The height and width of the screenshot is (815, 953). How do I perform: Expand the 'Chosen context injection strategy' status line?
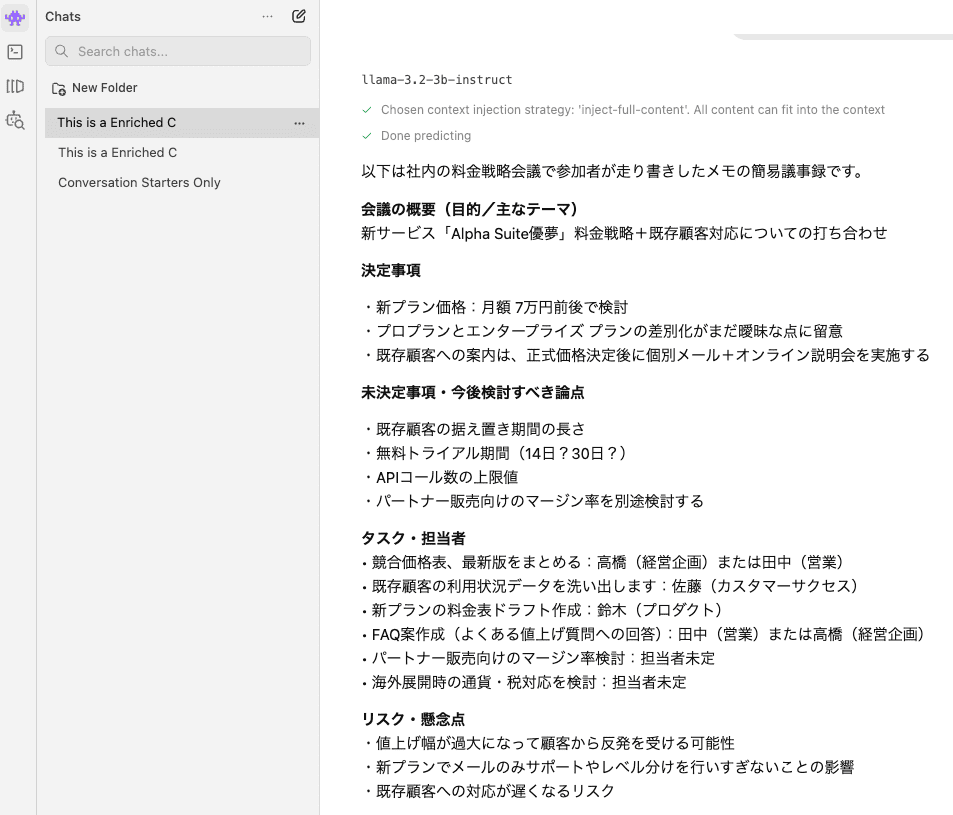point(633,110)
